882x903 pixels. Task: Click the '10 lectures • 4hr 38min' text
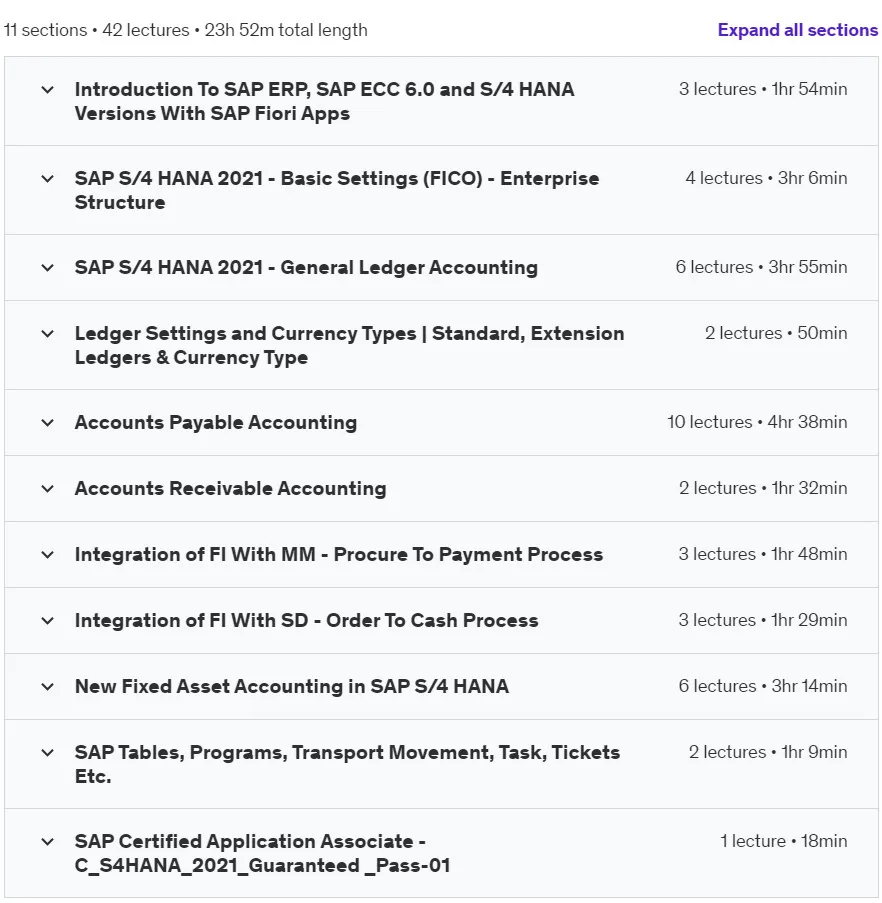pos(757,422)
